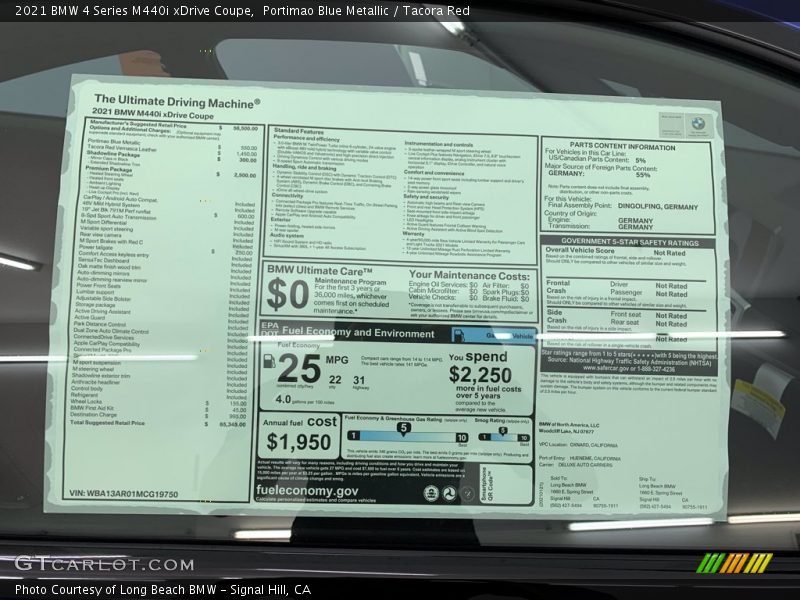Click the 'Your Maintenance Costs:' heading
Screen dimensions: 800x600
point(469,276)
